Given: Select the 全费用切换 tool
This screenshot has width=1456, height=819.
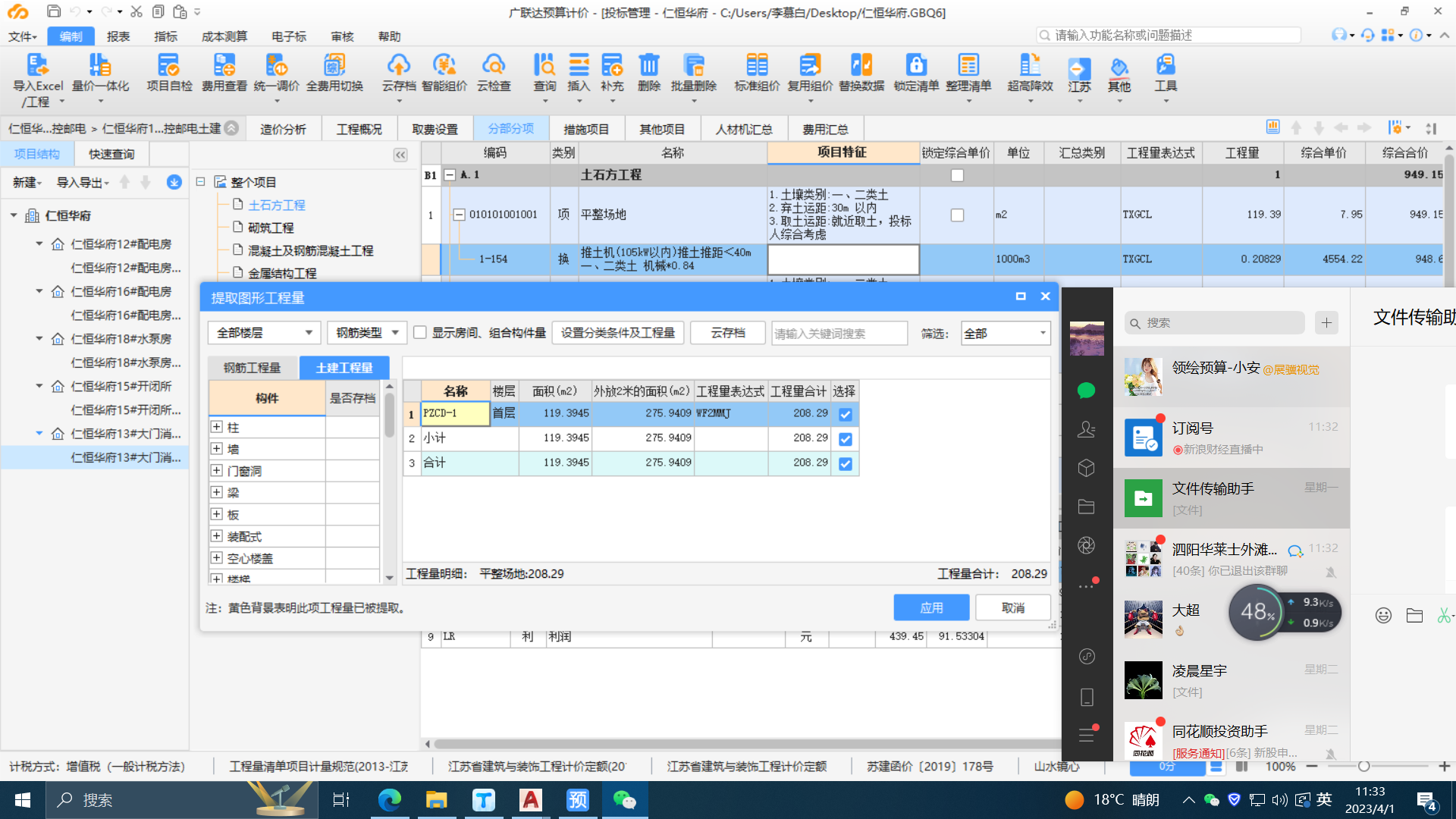Looking at the screenshot, I should coord(334,74).
